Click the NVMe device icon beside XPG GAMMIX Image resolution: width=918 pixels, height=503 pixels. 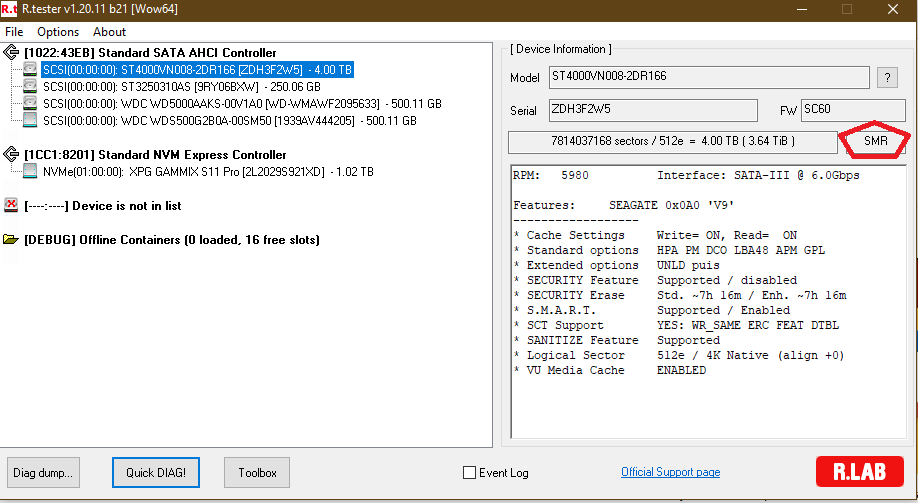tap(30, 172)
